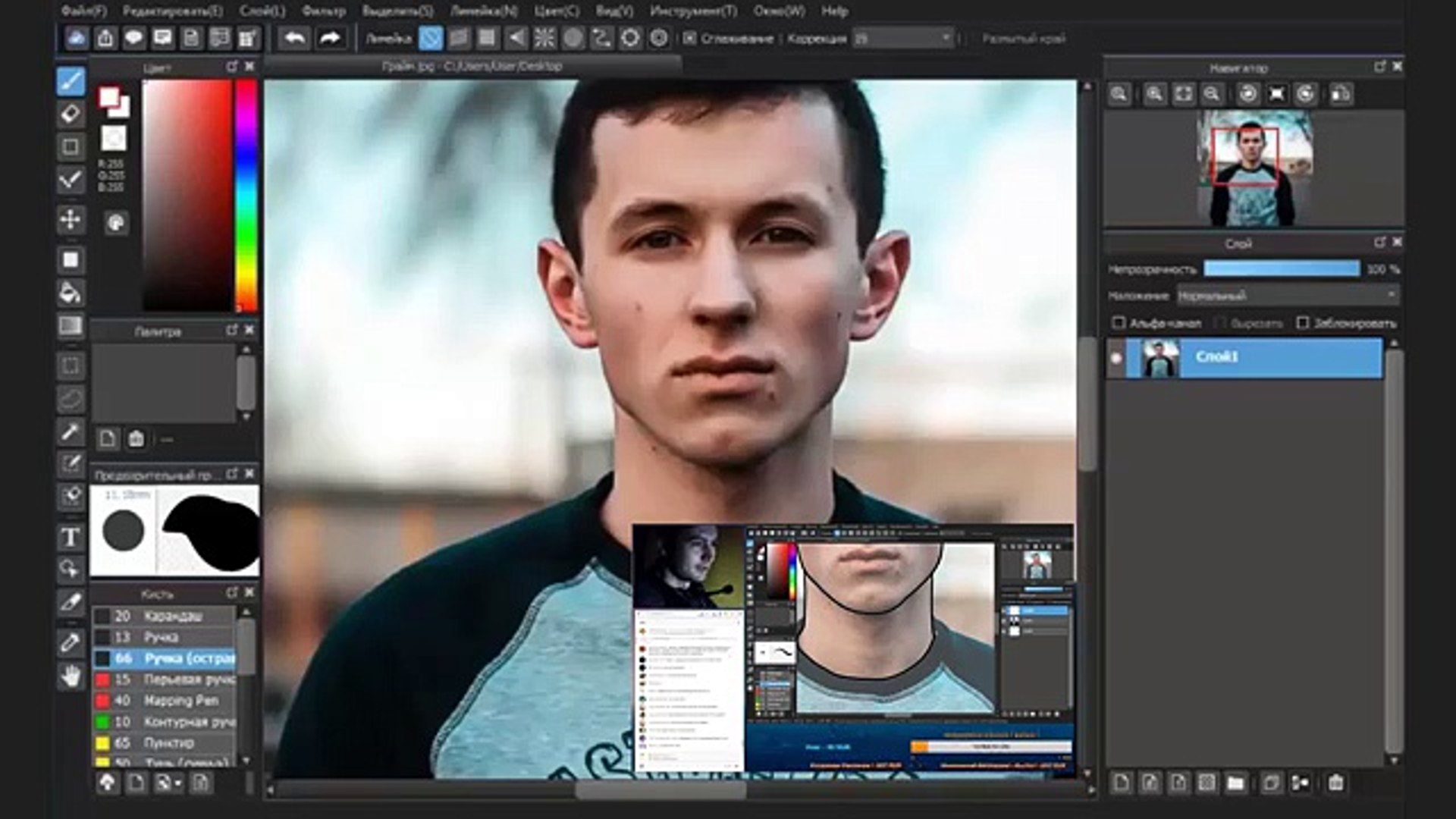
Task: Open the Файл menu
Action: pyautogui.click(x=83, y=11)
